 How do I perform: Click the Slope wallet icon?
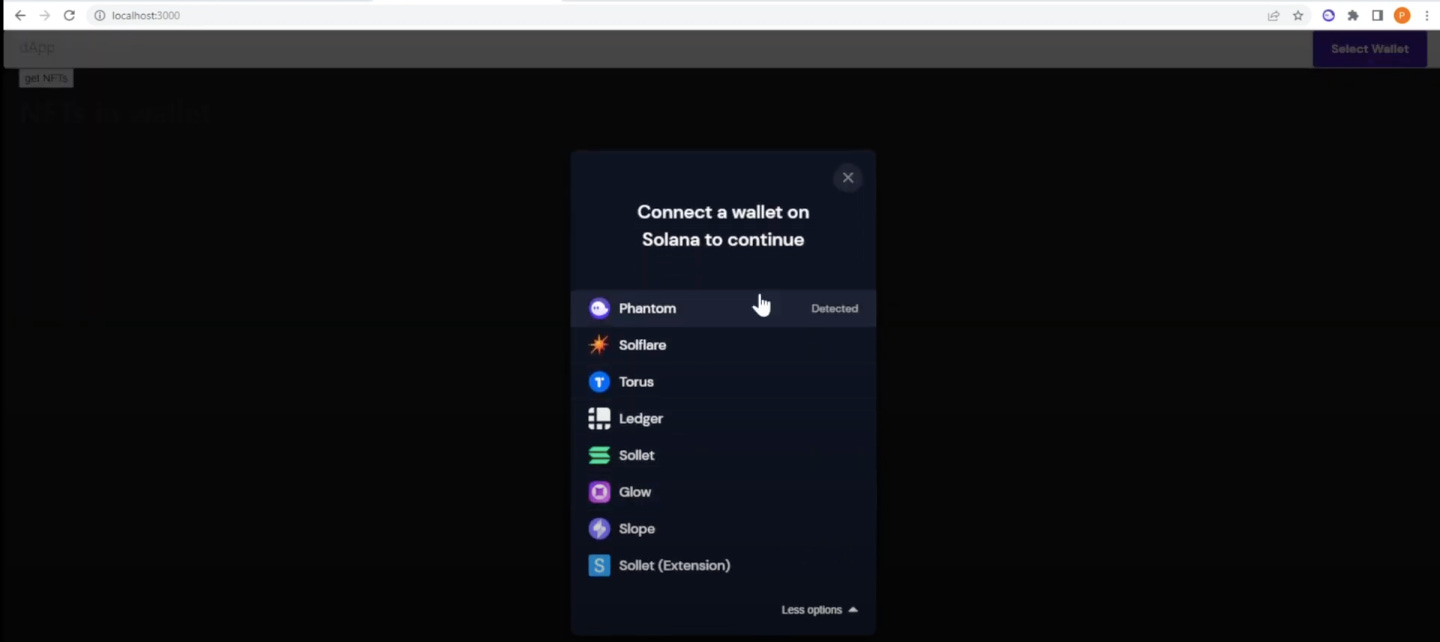tap(599, 528)
